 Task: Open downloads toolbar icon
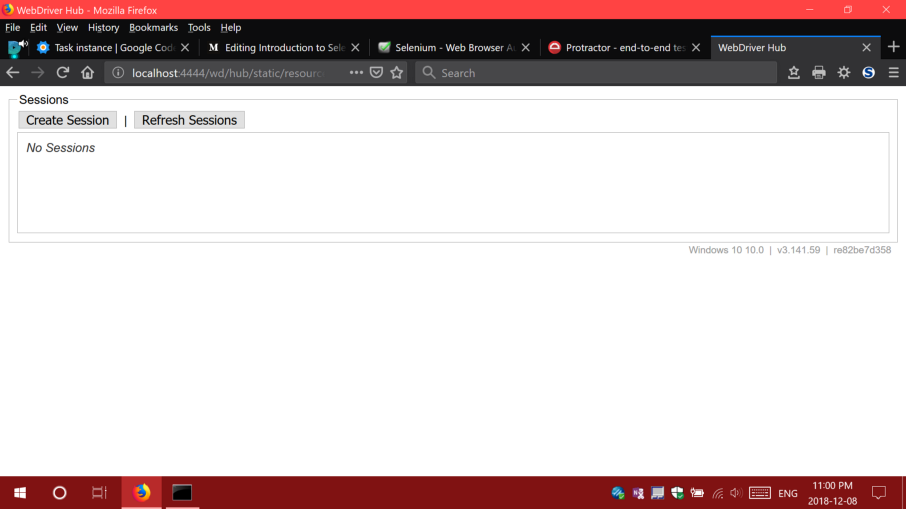point(794,73)
